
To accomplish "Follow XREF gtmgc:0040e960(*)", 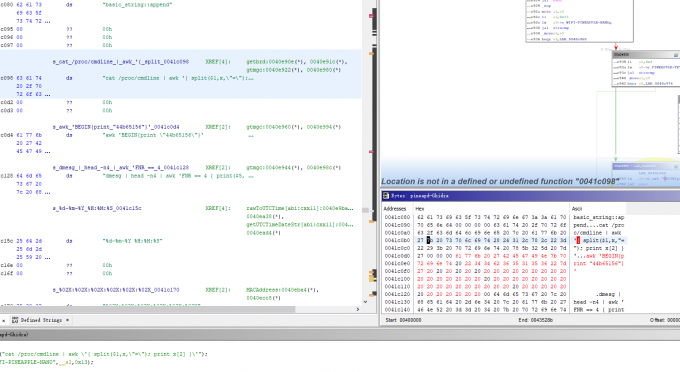I will pos(275,127).
